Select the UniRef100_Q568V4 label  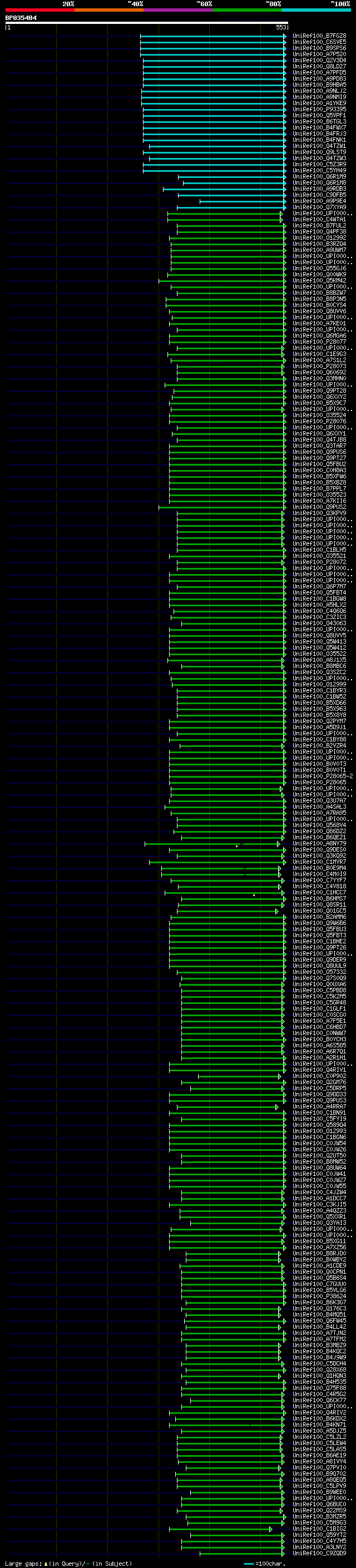[x=319, y=825]
